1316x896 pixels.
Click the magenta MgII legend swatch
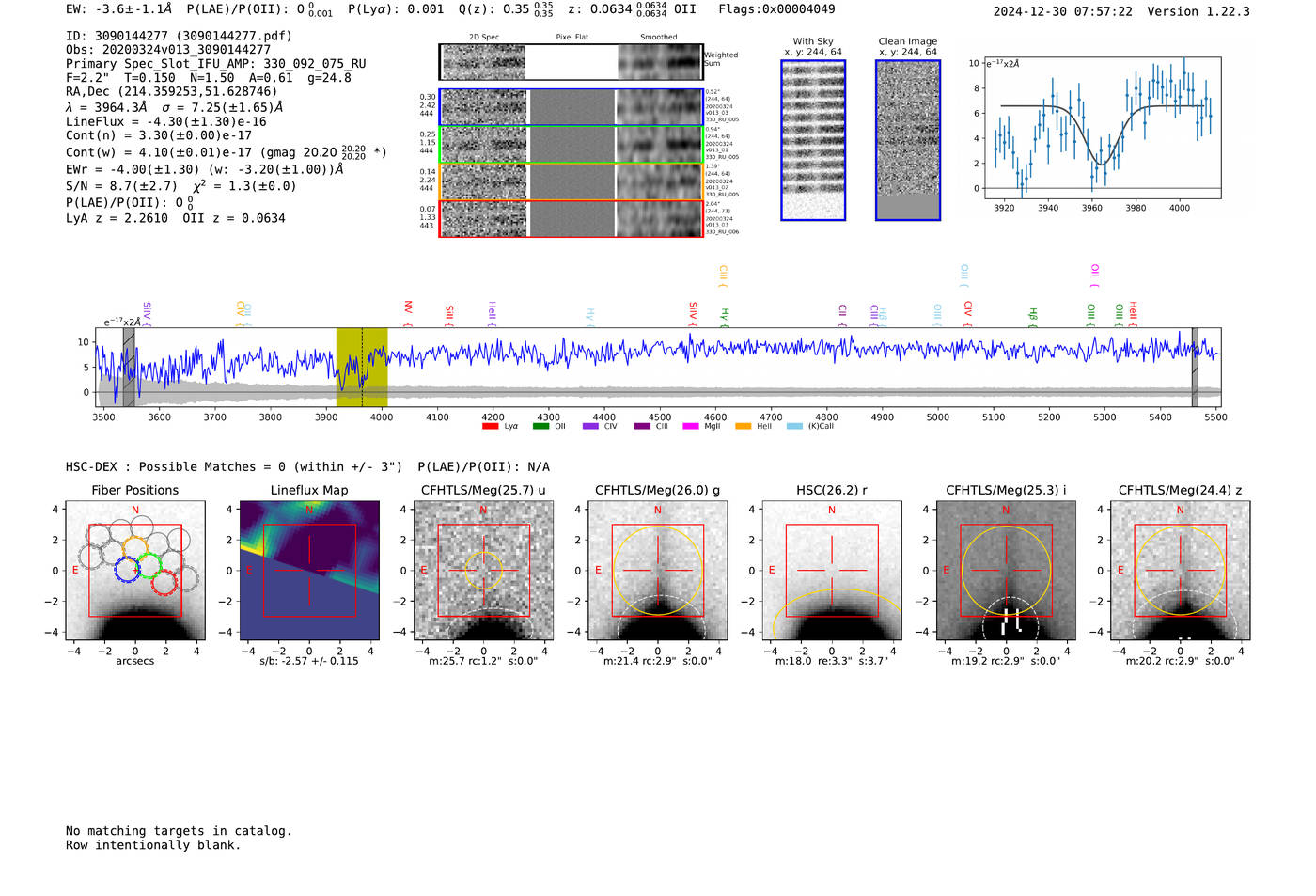(691, 427)
